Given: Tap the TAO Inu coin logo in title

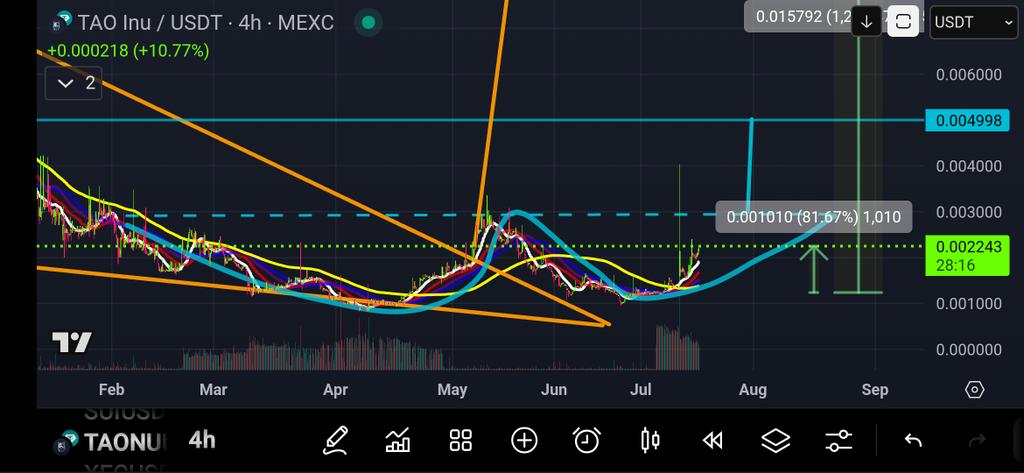Looking at the screenshot, I should [x=63, y=22].
